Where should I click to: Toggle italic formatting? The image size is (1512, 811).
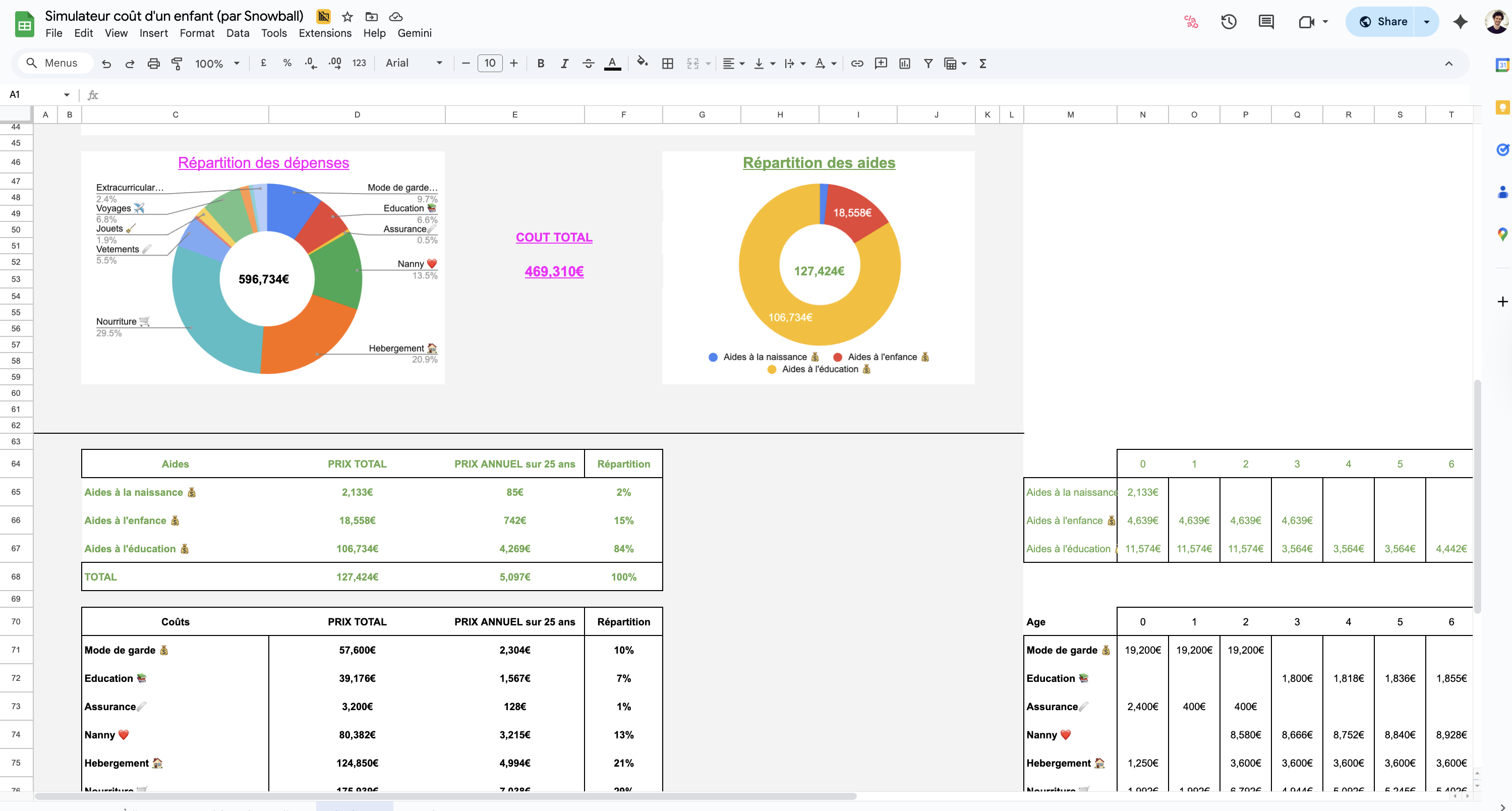tap(564, 64)
